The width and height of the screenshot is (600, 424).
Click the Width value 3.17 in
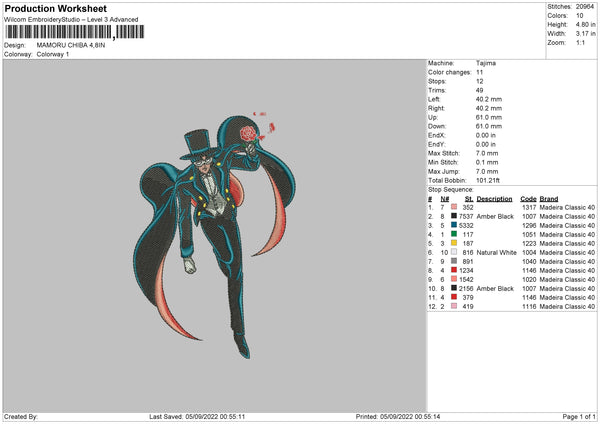coord(586,34)
